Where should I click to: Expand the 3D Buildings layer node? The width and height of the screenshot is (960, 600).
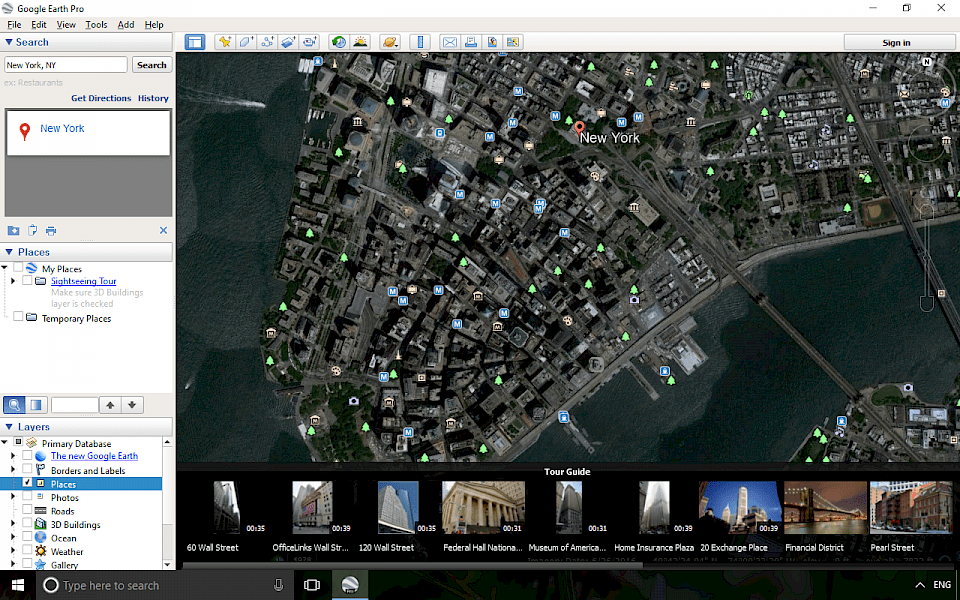(x=13, y=523)
